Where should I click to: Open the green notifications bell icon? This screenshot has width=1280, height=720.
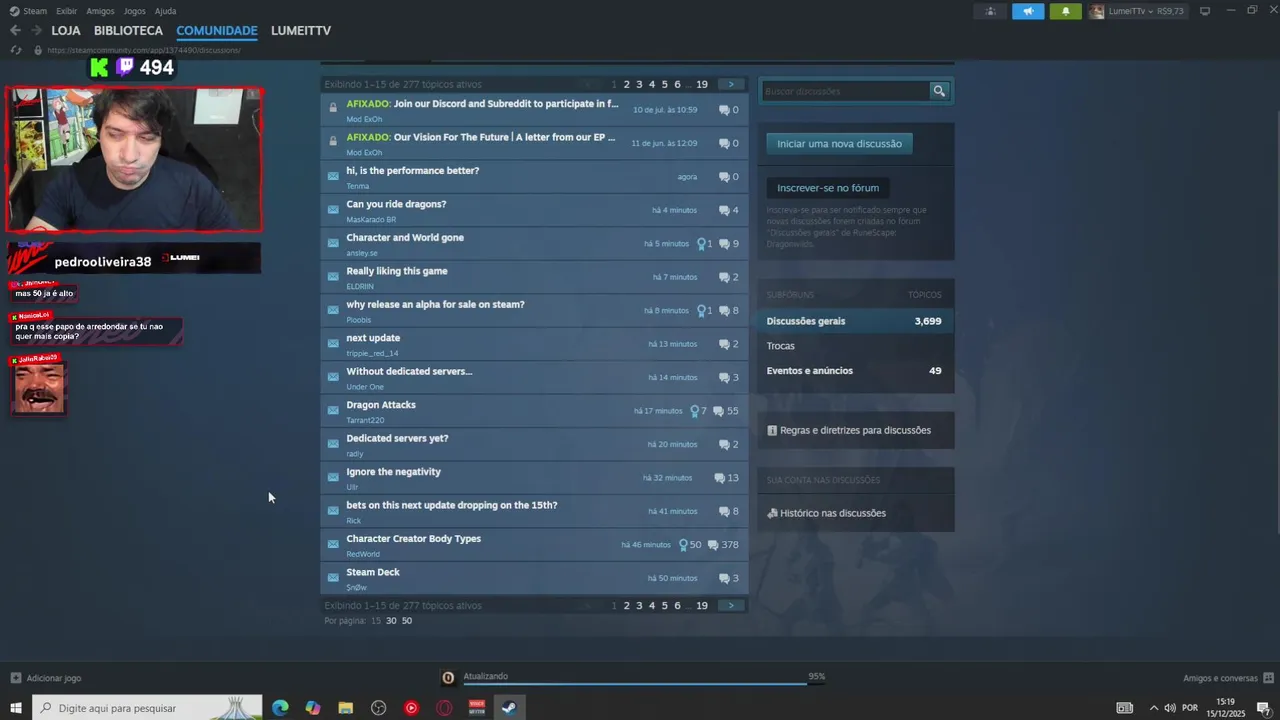pyautogui.click(x=1065, y=11)
